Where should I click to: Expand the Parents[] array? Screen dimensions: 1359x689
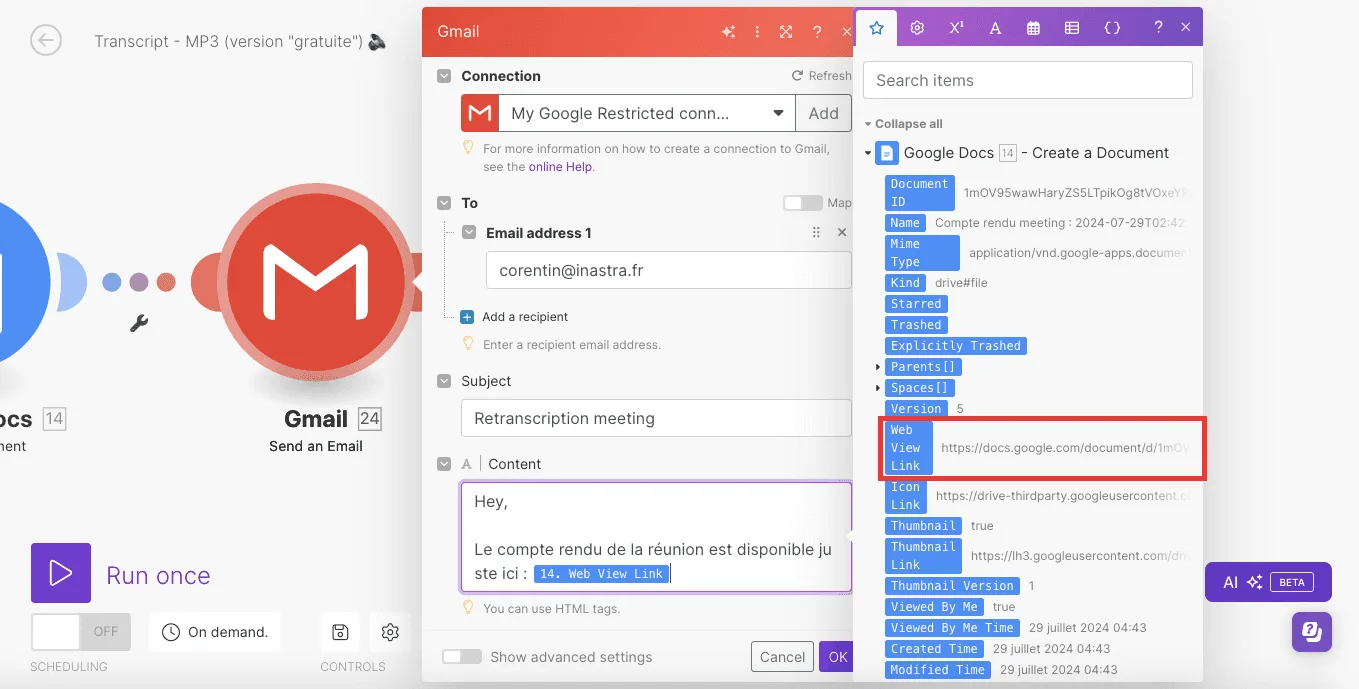[x=879, y=367]
